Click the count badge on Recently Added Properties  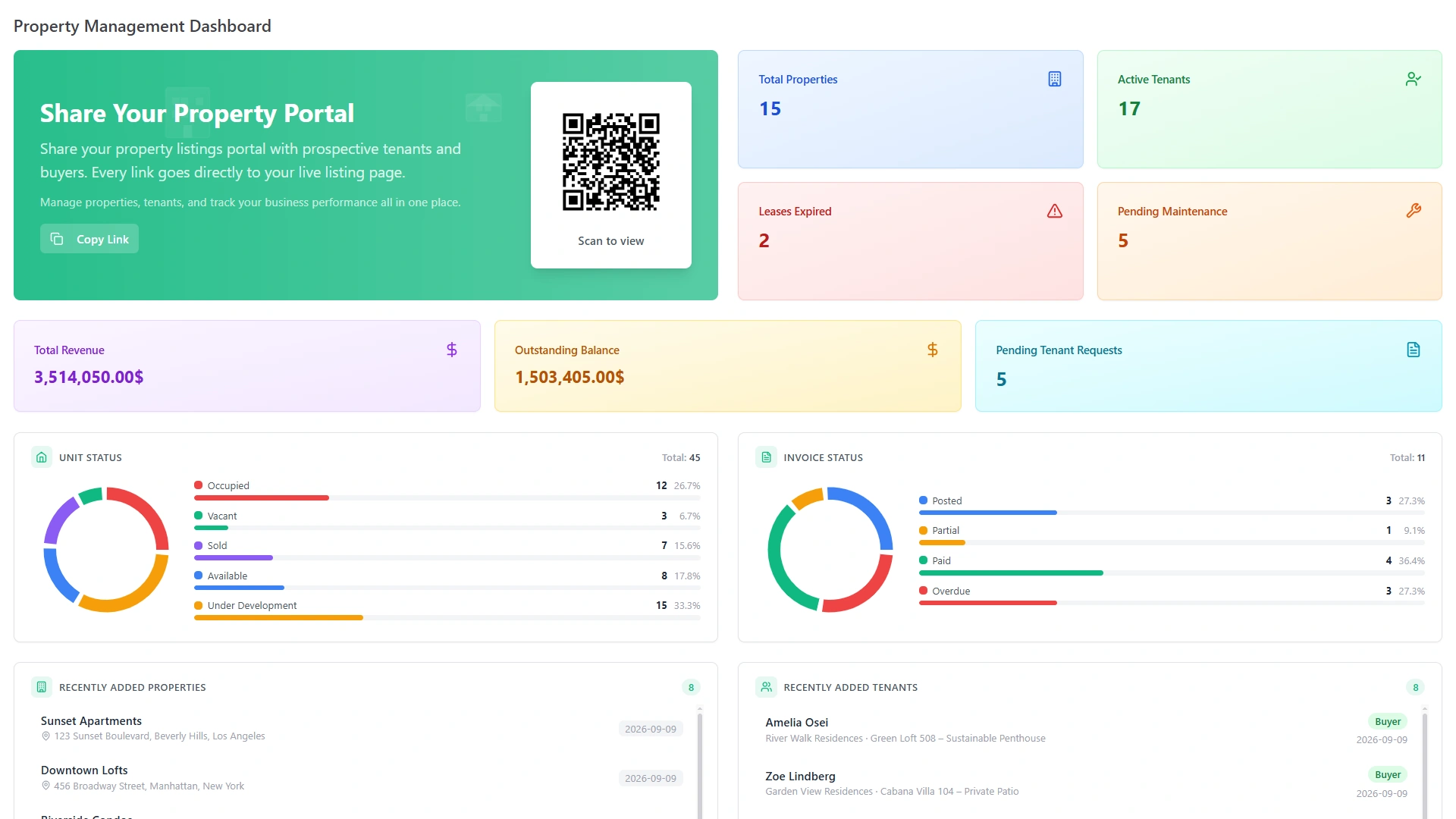click(691, 687)
